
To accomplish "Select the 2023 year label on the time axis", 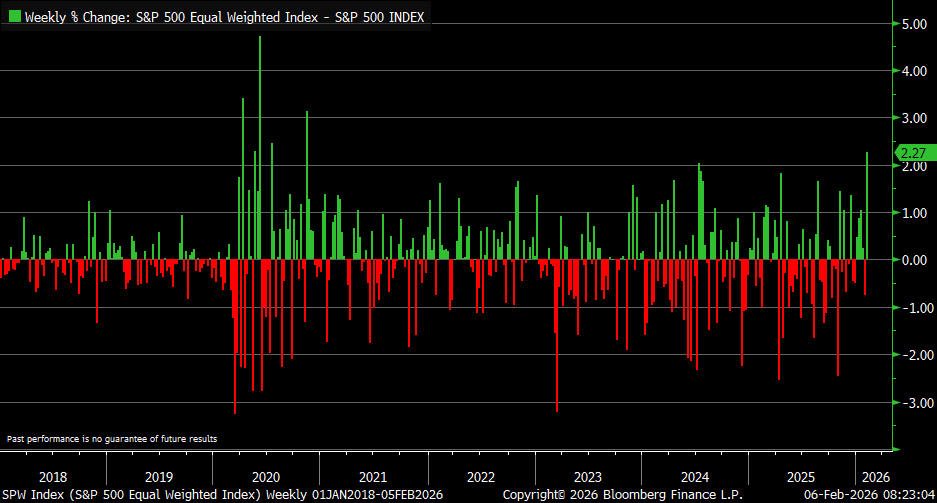I will [587, 476].
